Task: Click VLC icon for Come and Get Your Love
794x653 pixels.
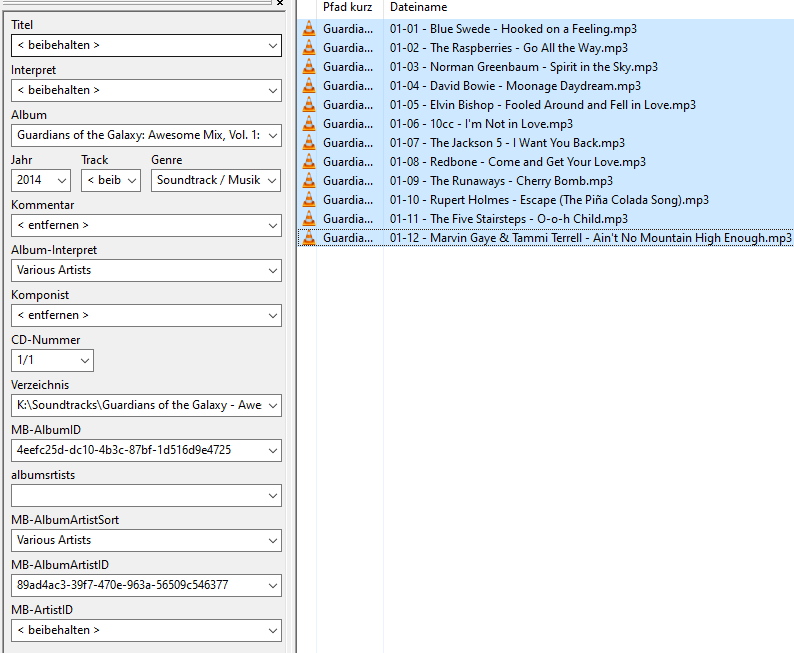Action: point(309,162)
